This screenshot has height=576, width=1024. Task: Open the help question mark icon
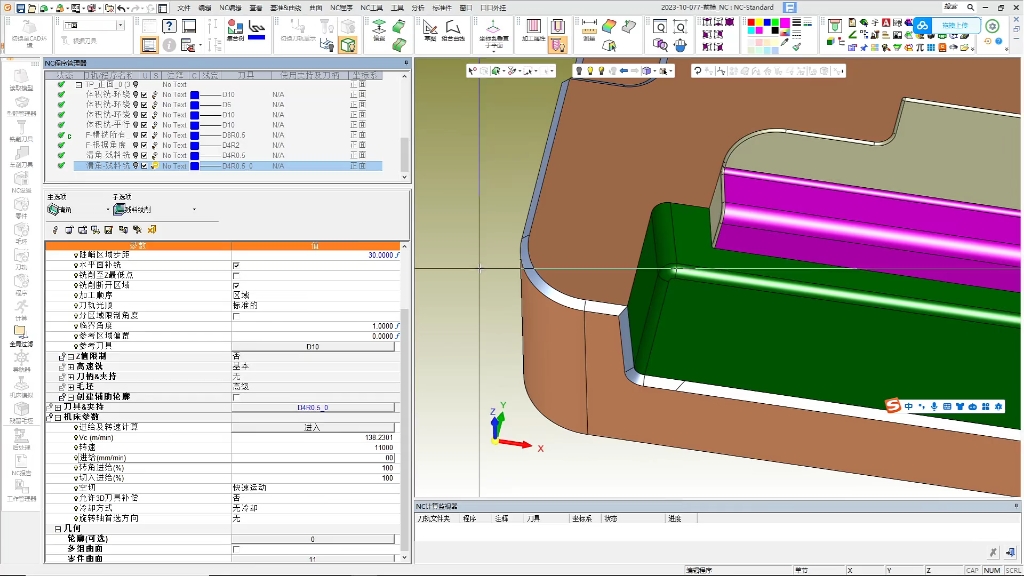point(169,26)
